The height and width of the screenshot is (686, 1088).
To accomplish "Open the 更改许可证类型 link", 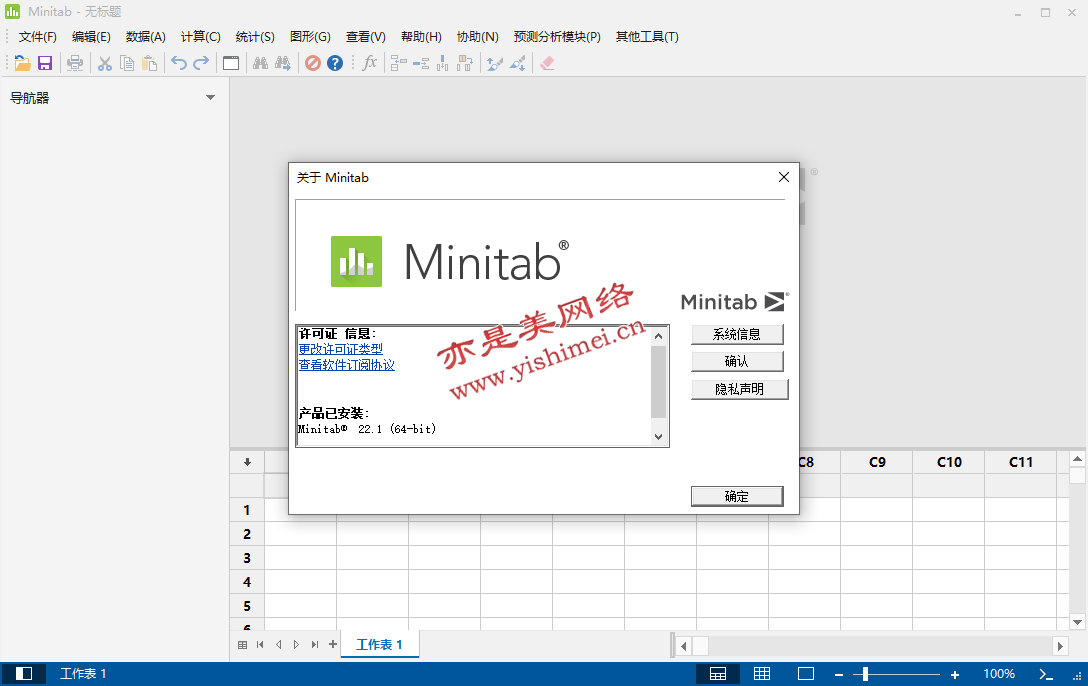I will click(x=341, y=349).
